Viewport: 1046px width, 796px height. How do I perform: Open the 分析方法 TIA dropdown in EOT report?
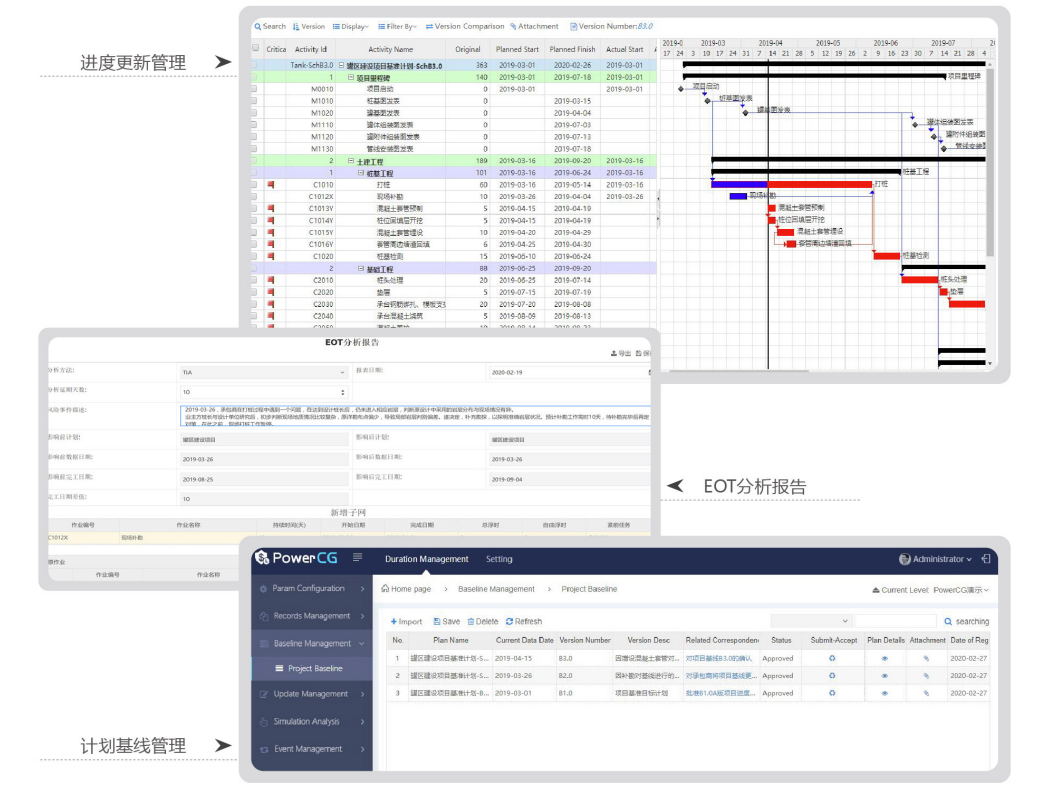tap(264, 372)
